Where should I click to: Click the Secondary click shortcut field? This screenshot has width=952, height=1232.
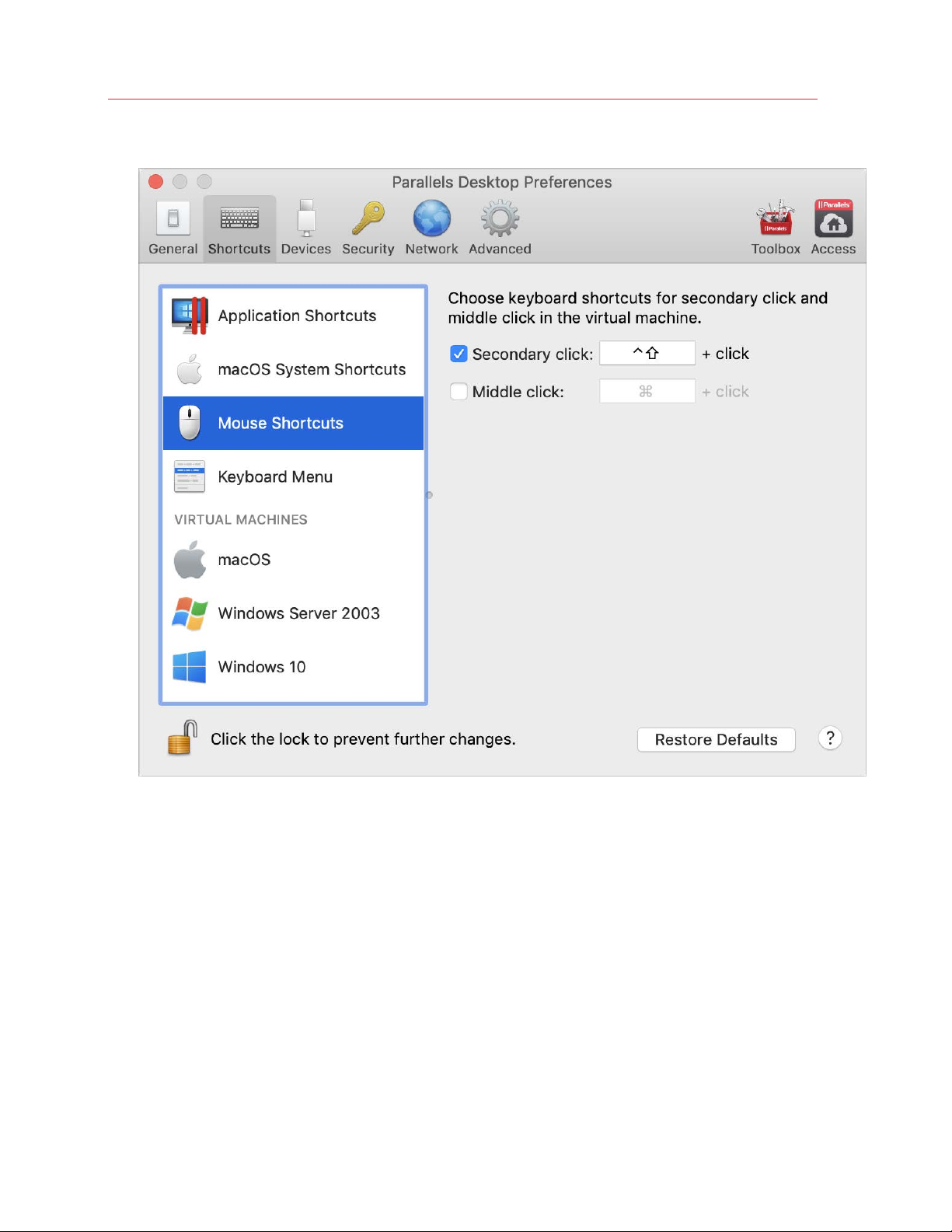647,354
